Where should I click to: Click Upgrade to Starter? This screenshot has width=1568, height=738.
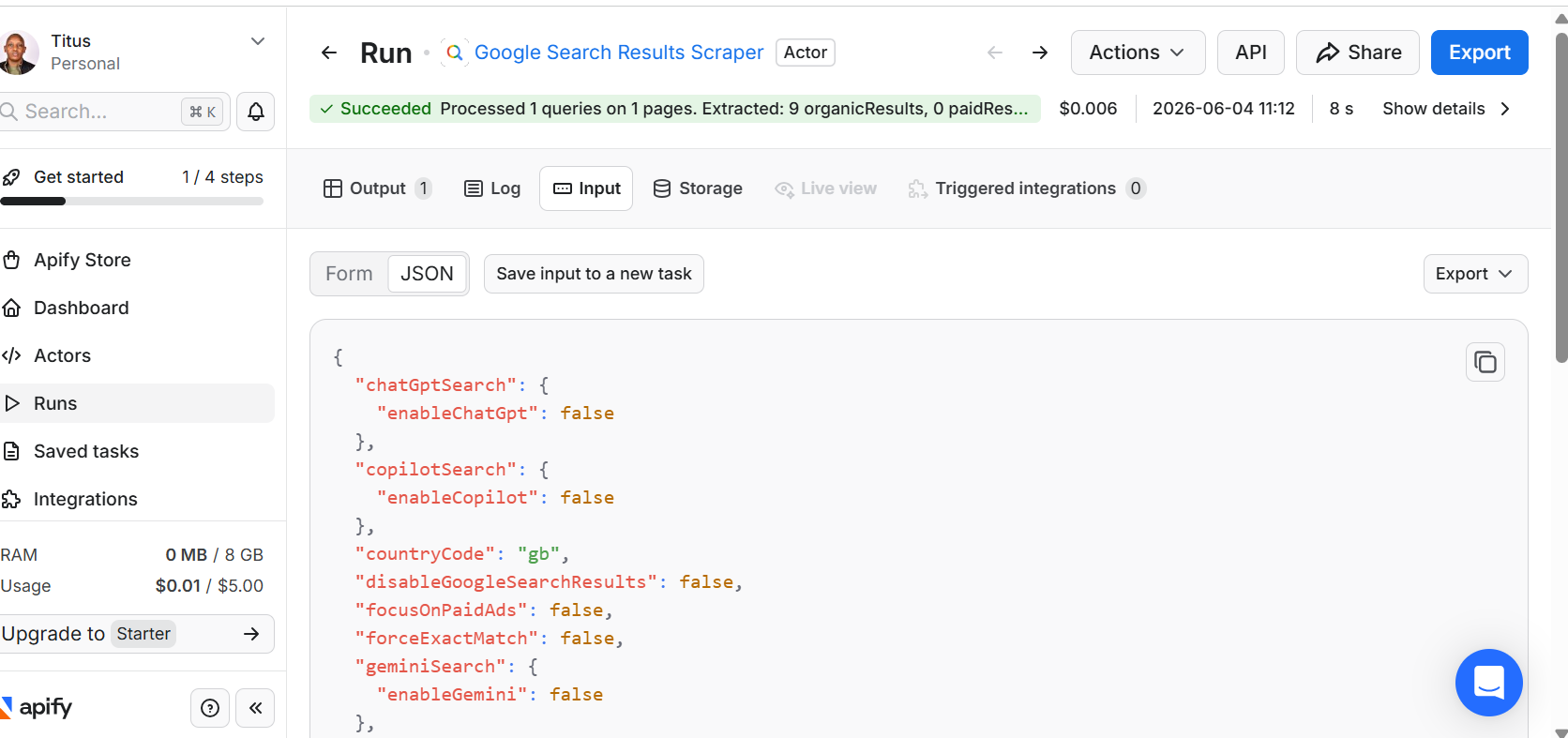[137, 634]
